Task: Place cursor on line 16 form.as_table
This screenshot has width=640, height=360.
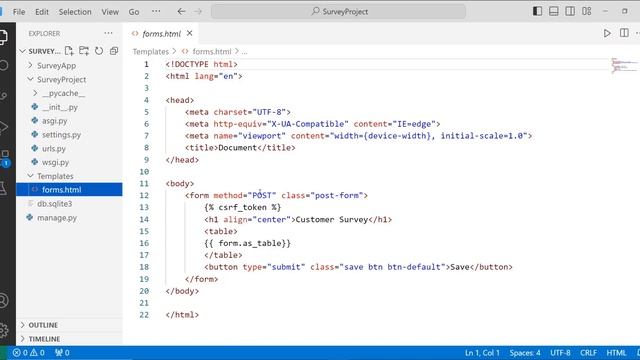Action: coord(247,243)
